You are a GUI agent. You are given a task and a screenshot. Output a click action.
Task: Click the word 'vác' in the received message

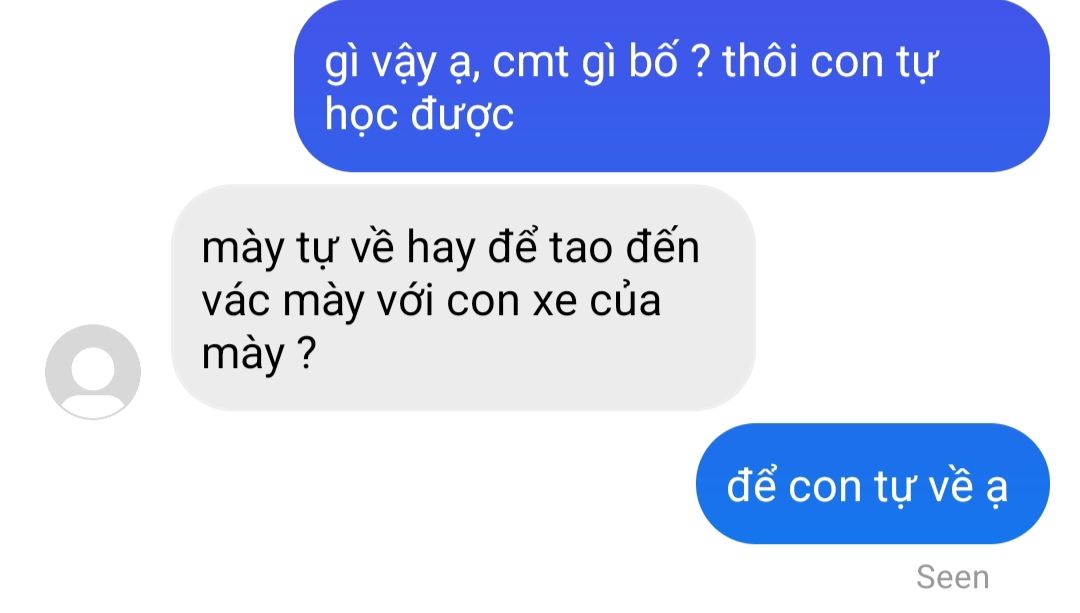[x=236, y=300]
